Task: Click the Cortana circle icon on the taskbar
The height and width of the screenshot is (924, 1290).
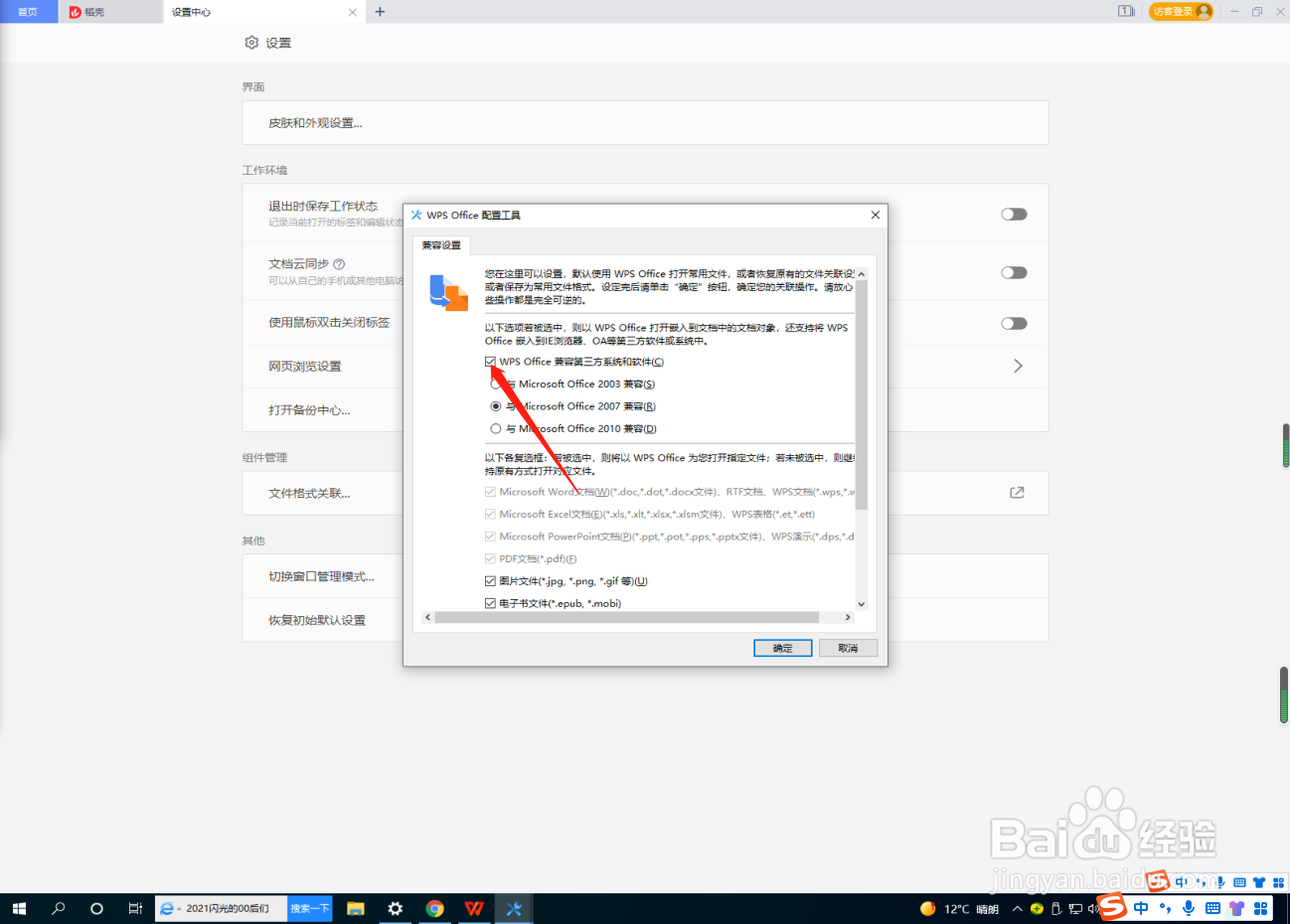Action: click(x=96, y=908)
